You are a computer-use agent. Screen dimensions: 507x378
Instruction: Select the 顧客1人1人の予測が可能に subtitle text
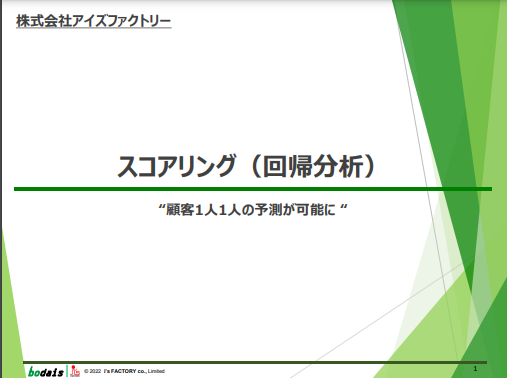pyautogui.click(x=251, y=210)
